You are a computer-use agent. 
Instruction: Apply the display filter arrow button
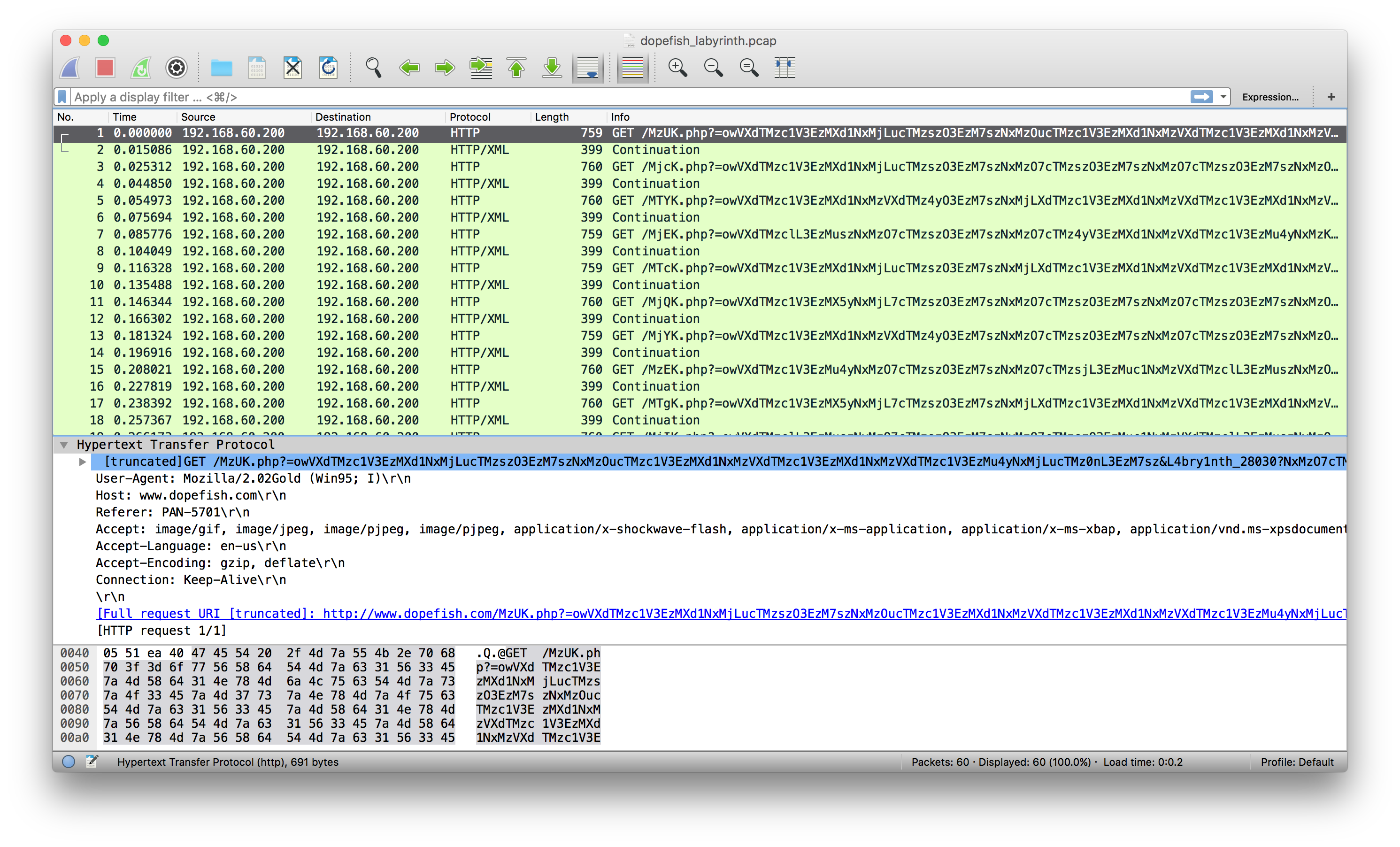[x=1201, y=97]
